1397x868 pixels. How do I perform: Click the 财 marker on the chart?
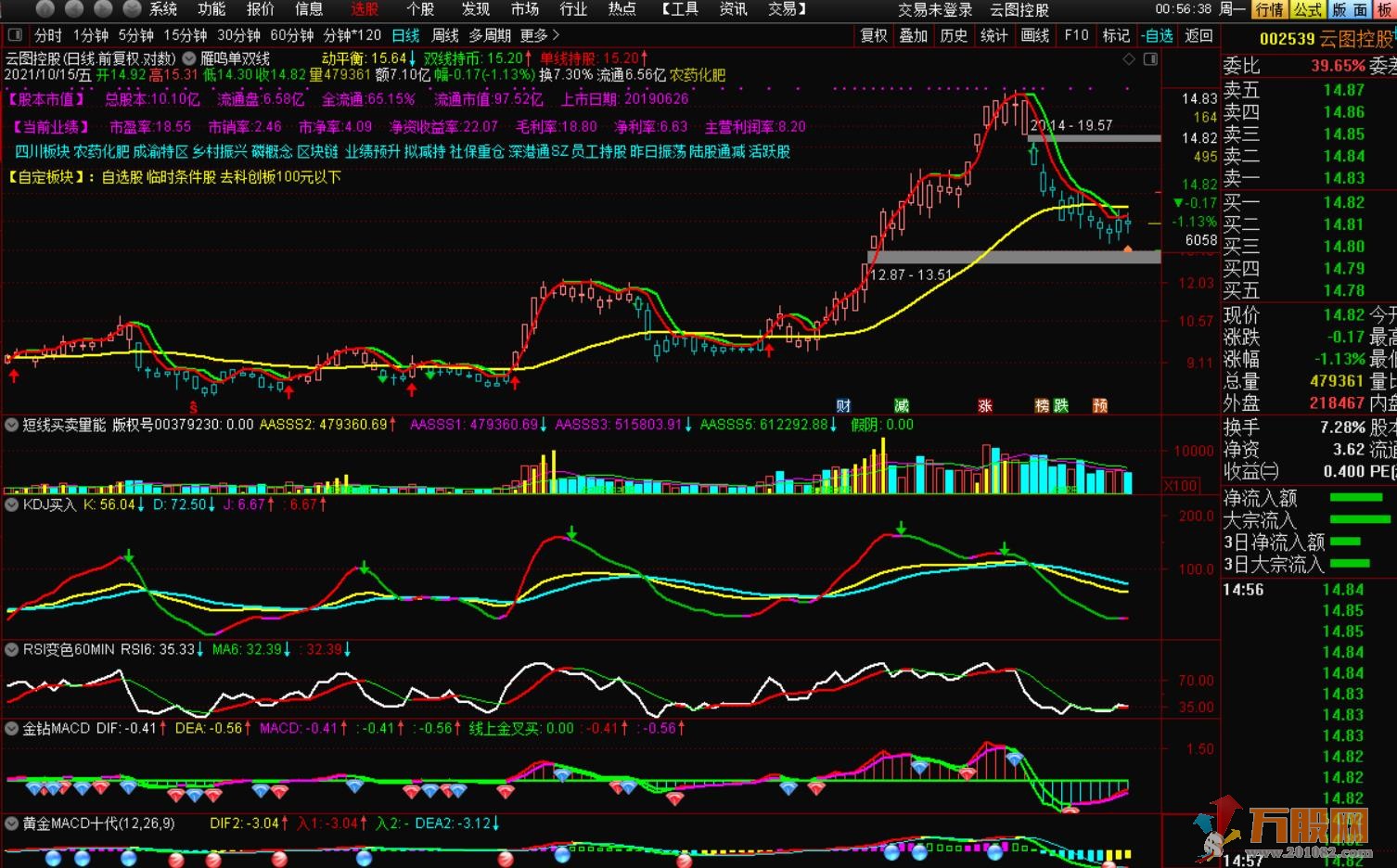point(843,405)
